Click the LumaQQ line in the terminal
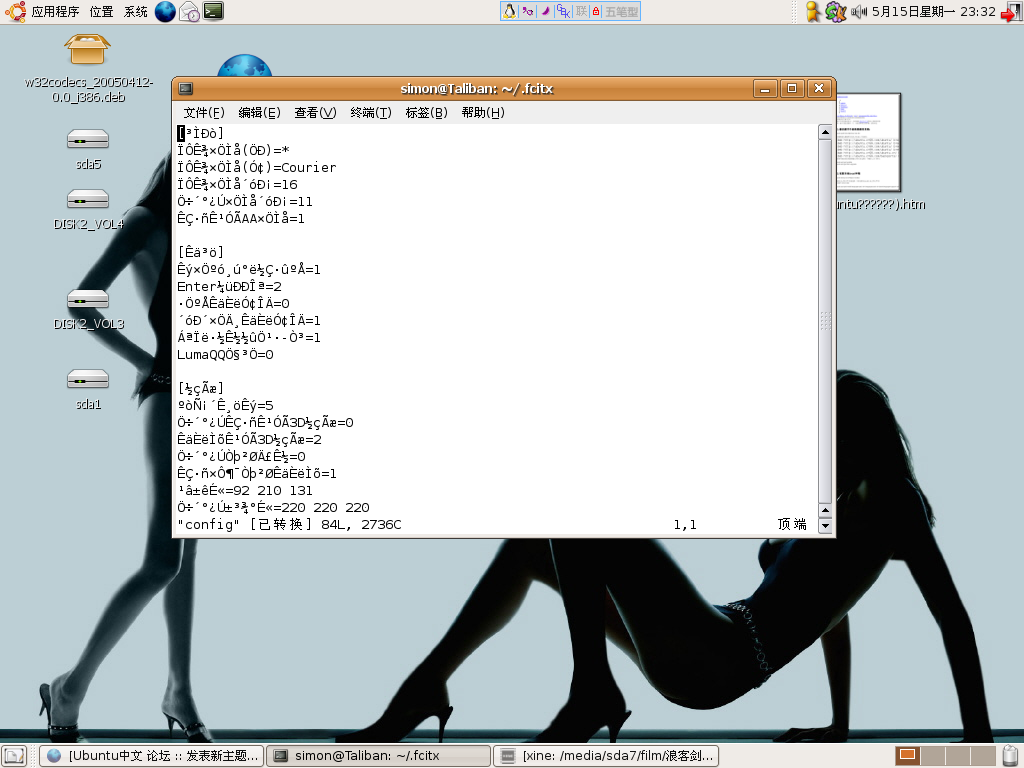Viewport: 1024px width, 768px height. coord(225,355)
